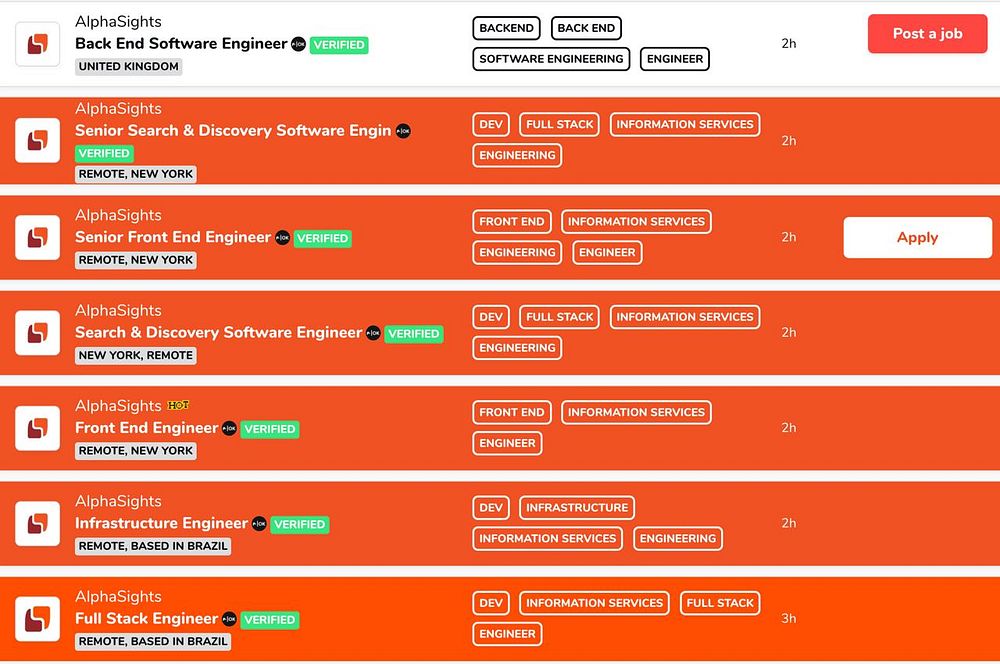This screenshot has width=1000, height=664.
Task: Click REMOTE, NEW YORK label under Senior Front End Engineer
Action: (x=136, y=260)
